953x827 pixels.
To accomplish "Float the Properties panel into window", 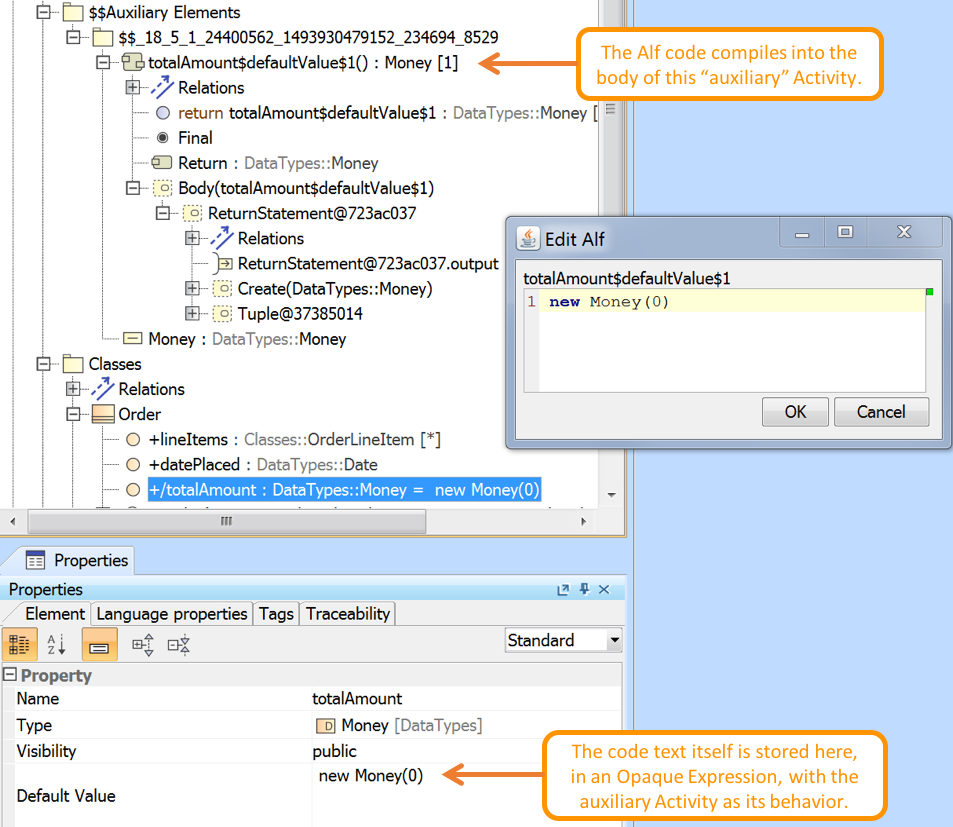I will pyautogui.click(x=563, y=590).
